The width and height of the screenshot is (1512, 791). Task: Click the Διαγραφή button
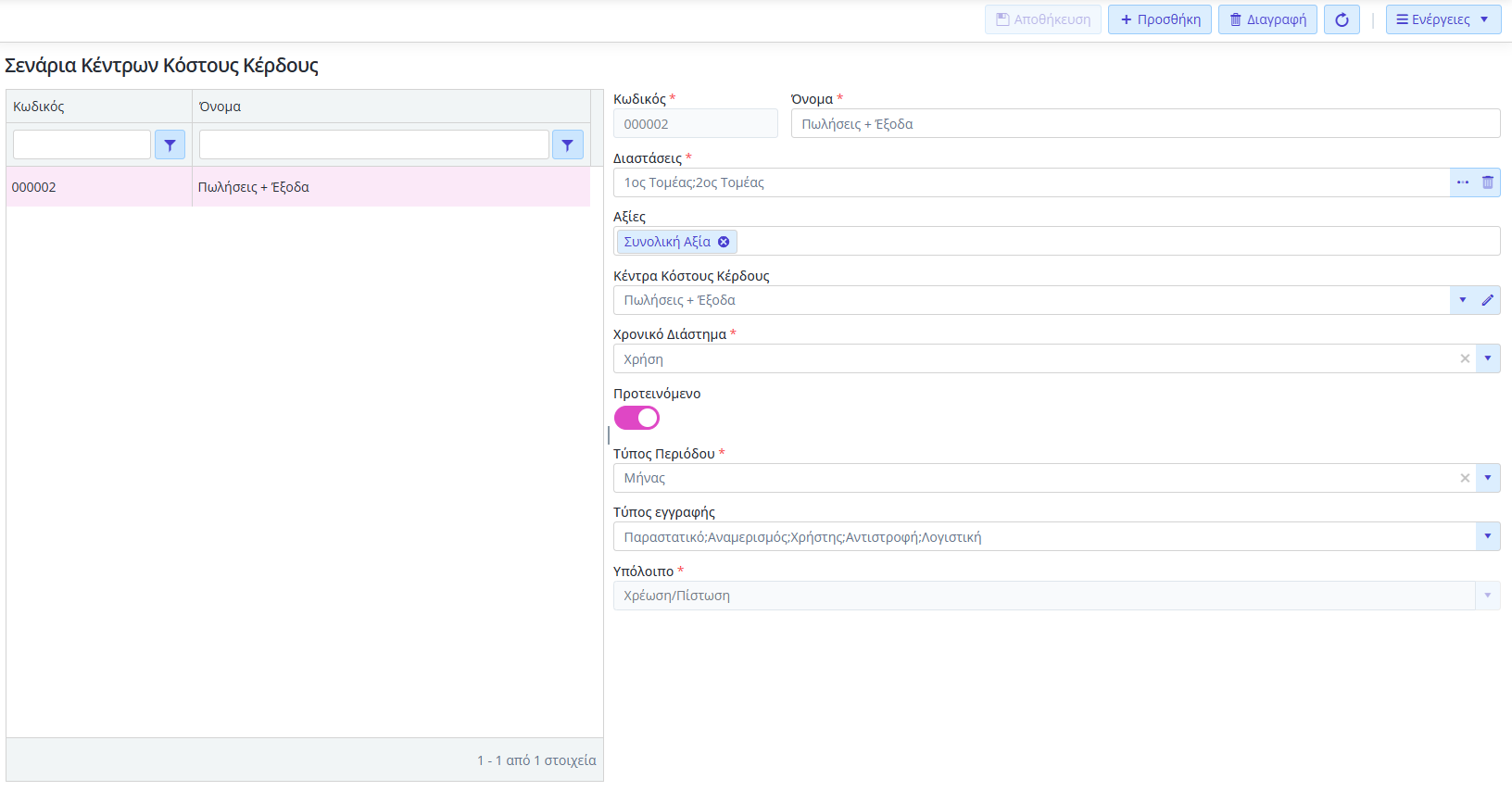[x=1266, y=19]
